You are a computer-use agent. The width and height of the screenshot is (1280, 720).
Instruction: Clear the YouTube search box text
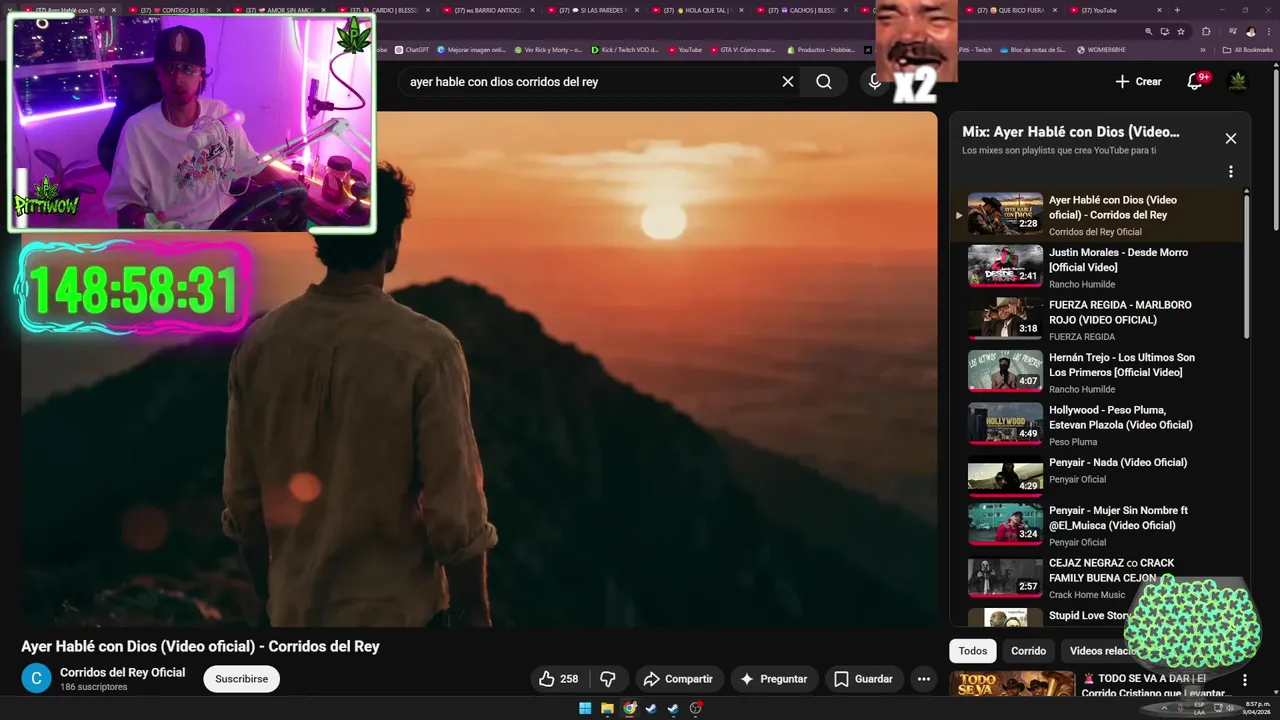coord(788,82)
